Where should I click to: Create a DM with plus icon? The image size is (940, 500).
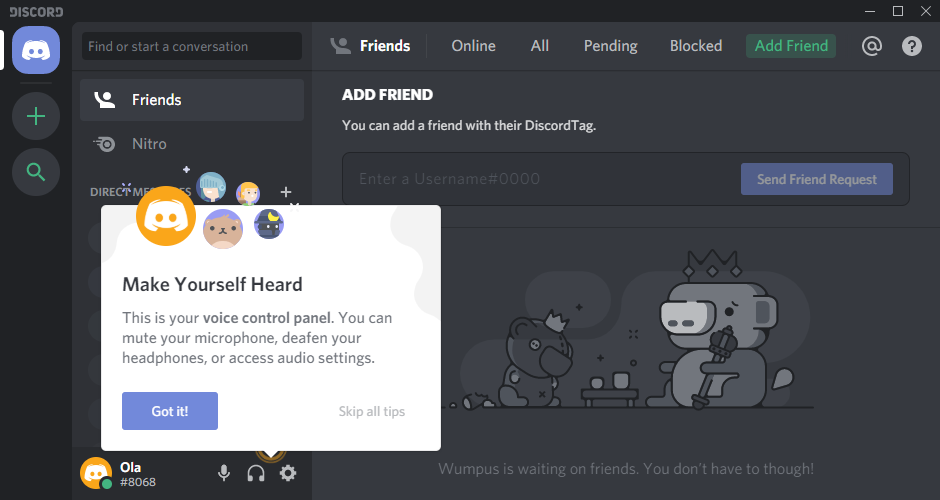286,192
